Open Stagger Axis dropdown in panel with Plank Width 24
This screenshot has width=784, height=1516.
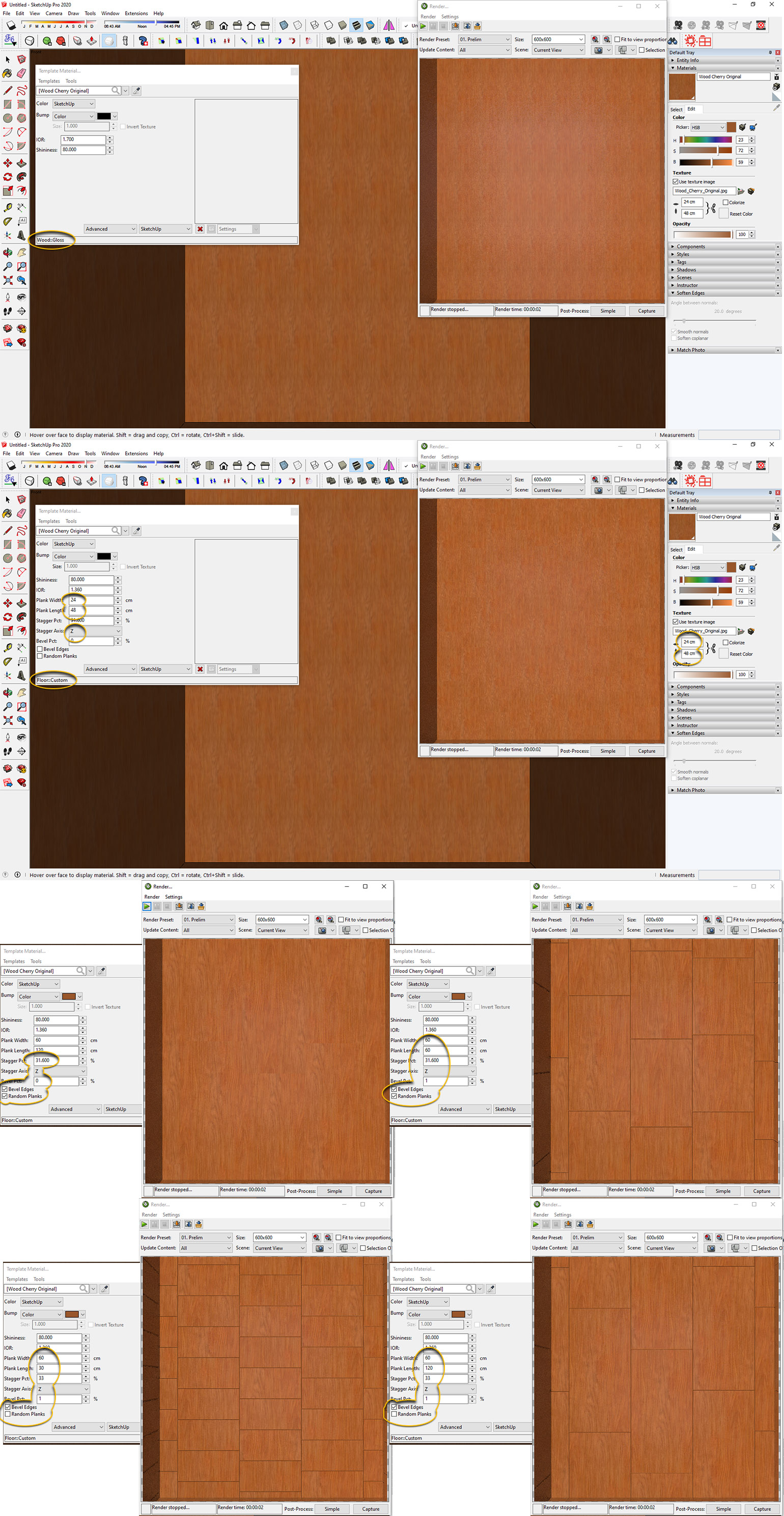coord(95,631)
